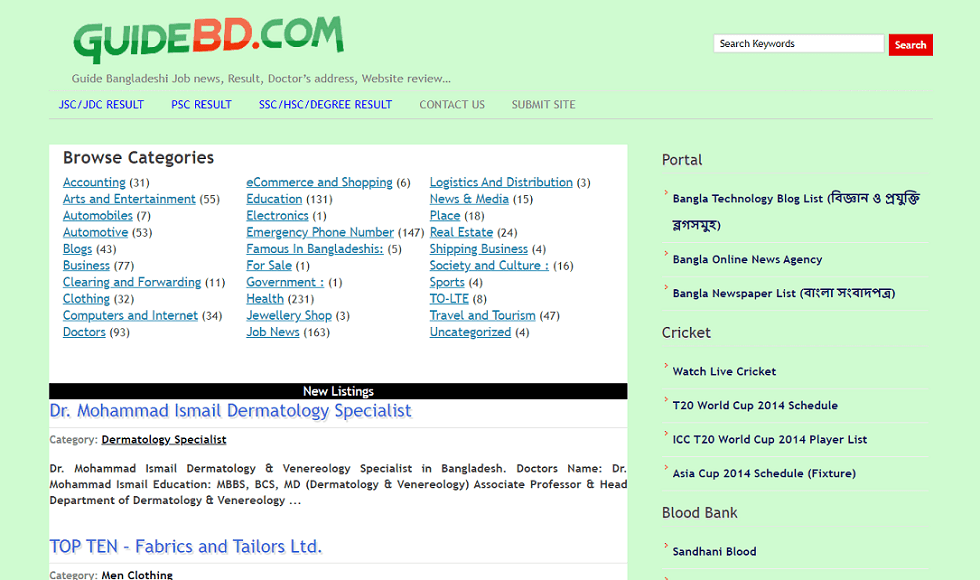Open the Travel and Tourism category
980x580 pixels.
tap(482, 314)
